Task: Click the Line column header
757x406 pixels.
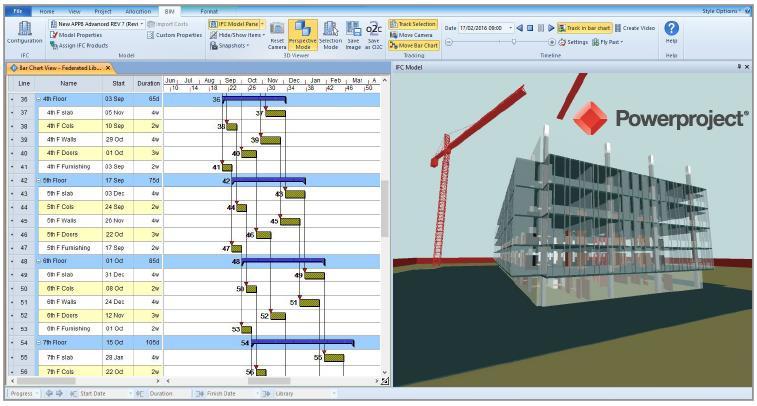Action: click(24, 84)
